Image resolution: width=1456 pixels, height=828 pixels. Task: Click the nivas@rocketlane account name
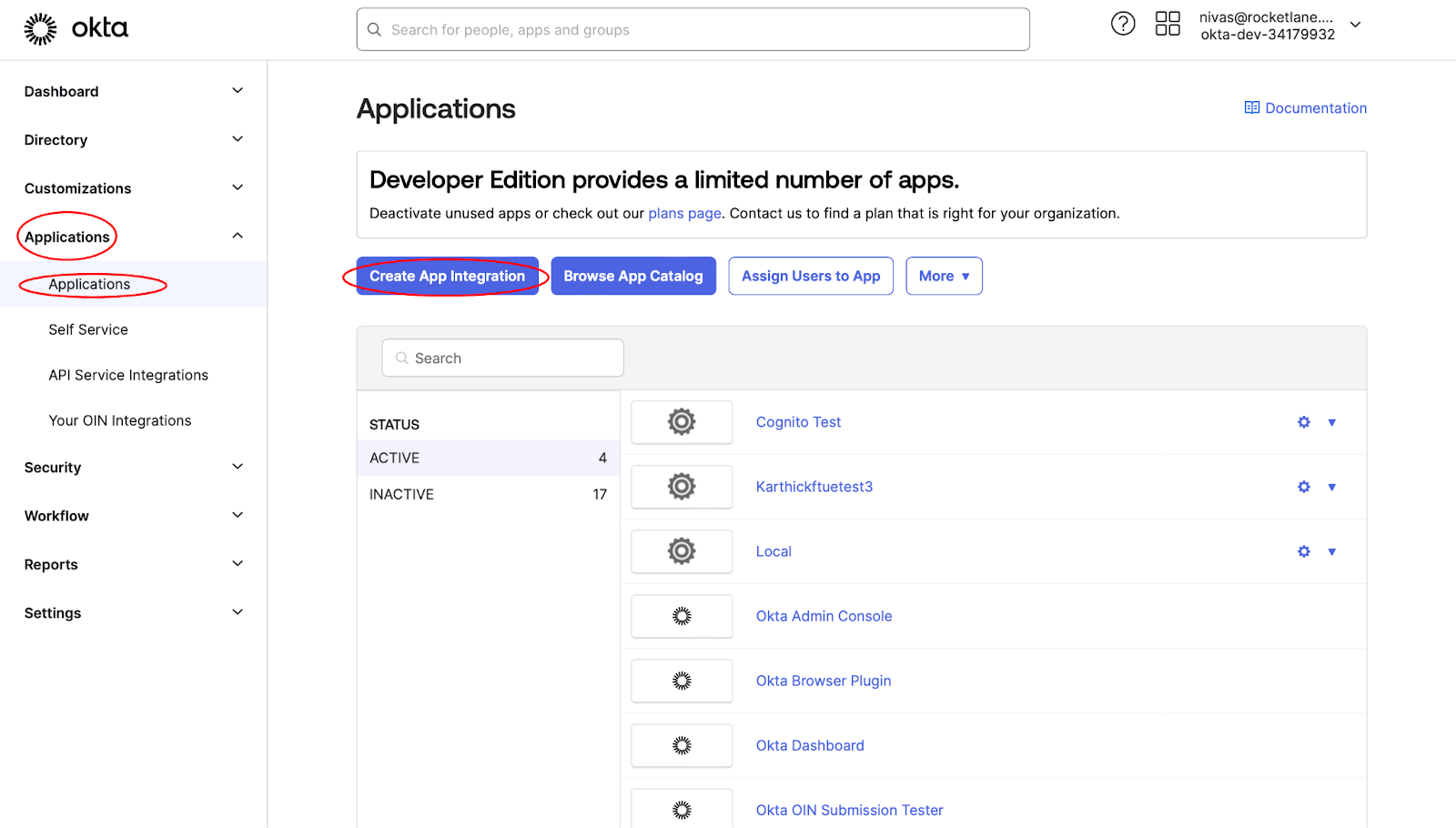click(1266, 17)
